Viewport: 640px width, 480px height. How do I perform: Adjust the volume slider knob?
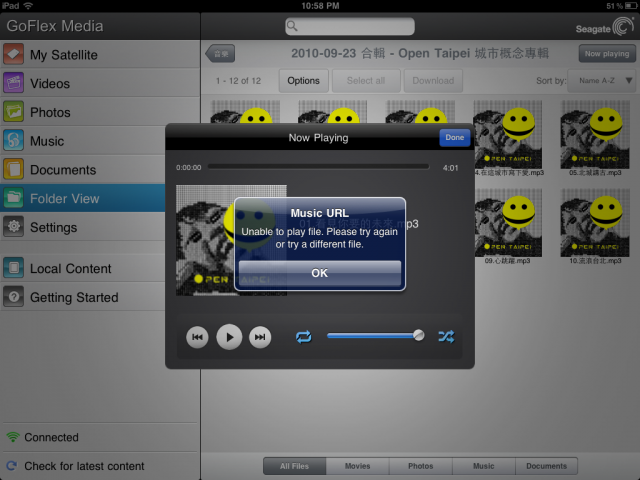pyautogui.click(x=418, y=336)
